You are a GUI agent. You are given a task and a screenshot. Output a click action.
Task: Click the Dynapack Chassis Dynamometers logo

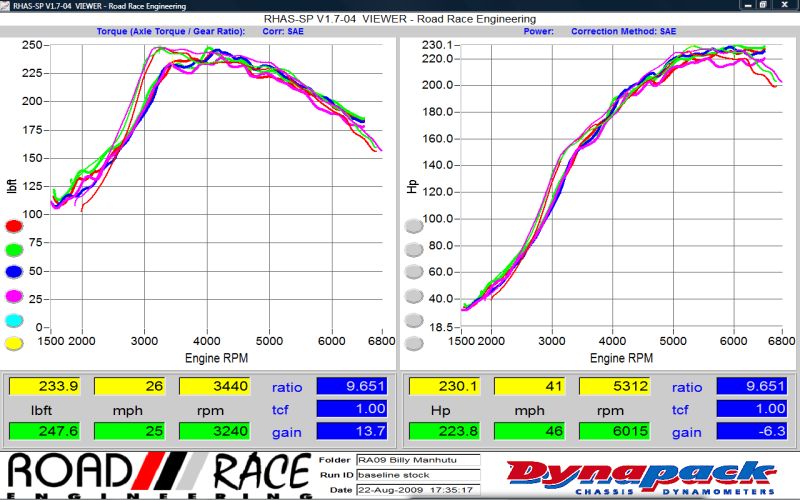coord(638,474)
